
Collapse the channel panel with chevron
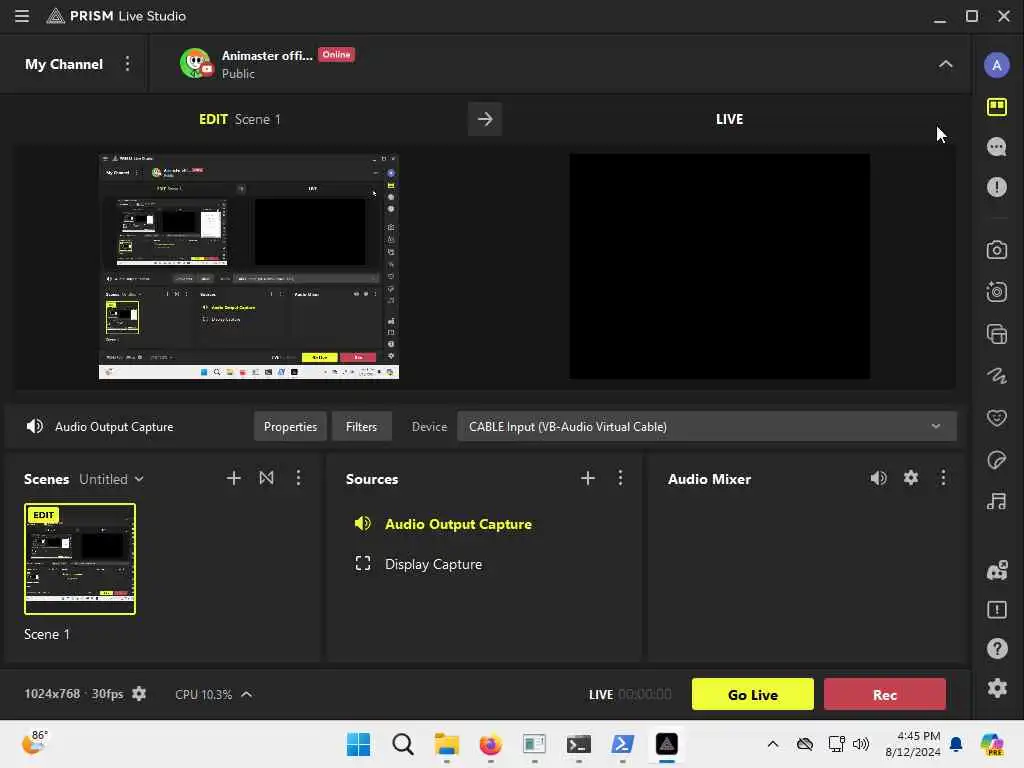click(x=945, y=64)
